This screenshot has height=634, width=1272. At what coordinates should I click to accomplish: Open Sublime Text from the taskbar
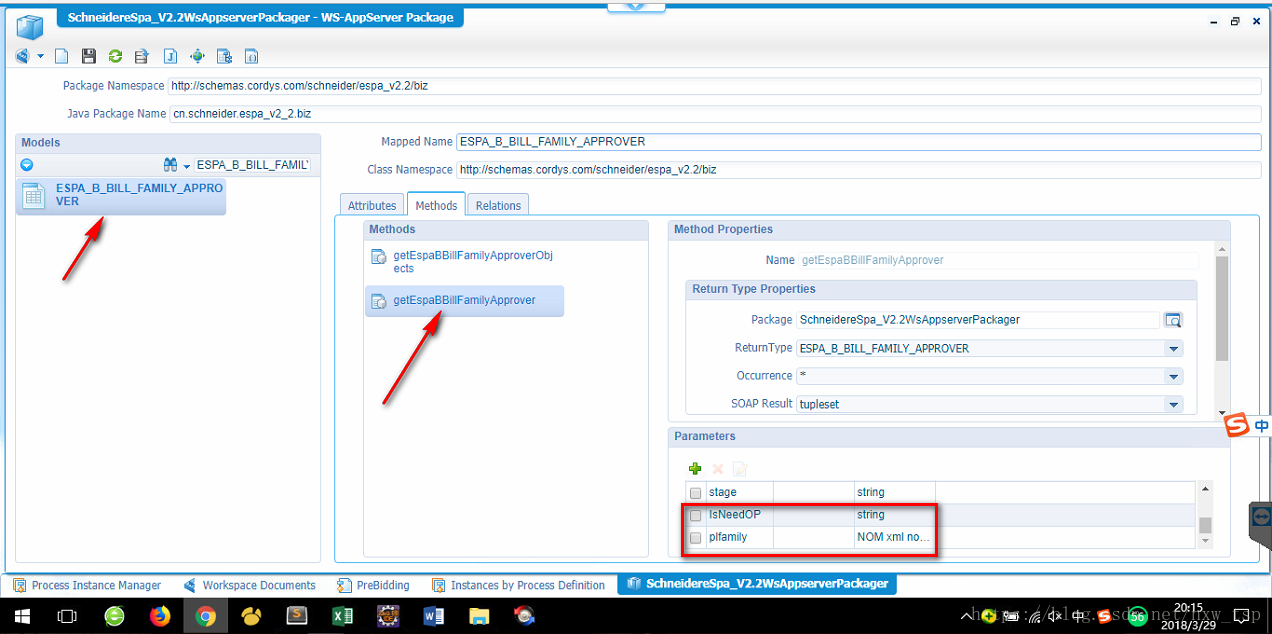click(297, 616)
